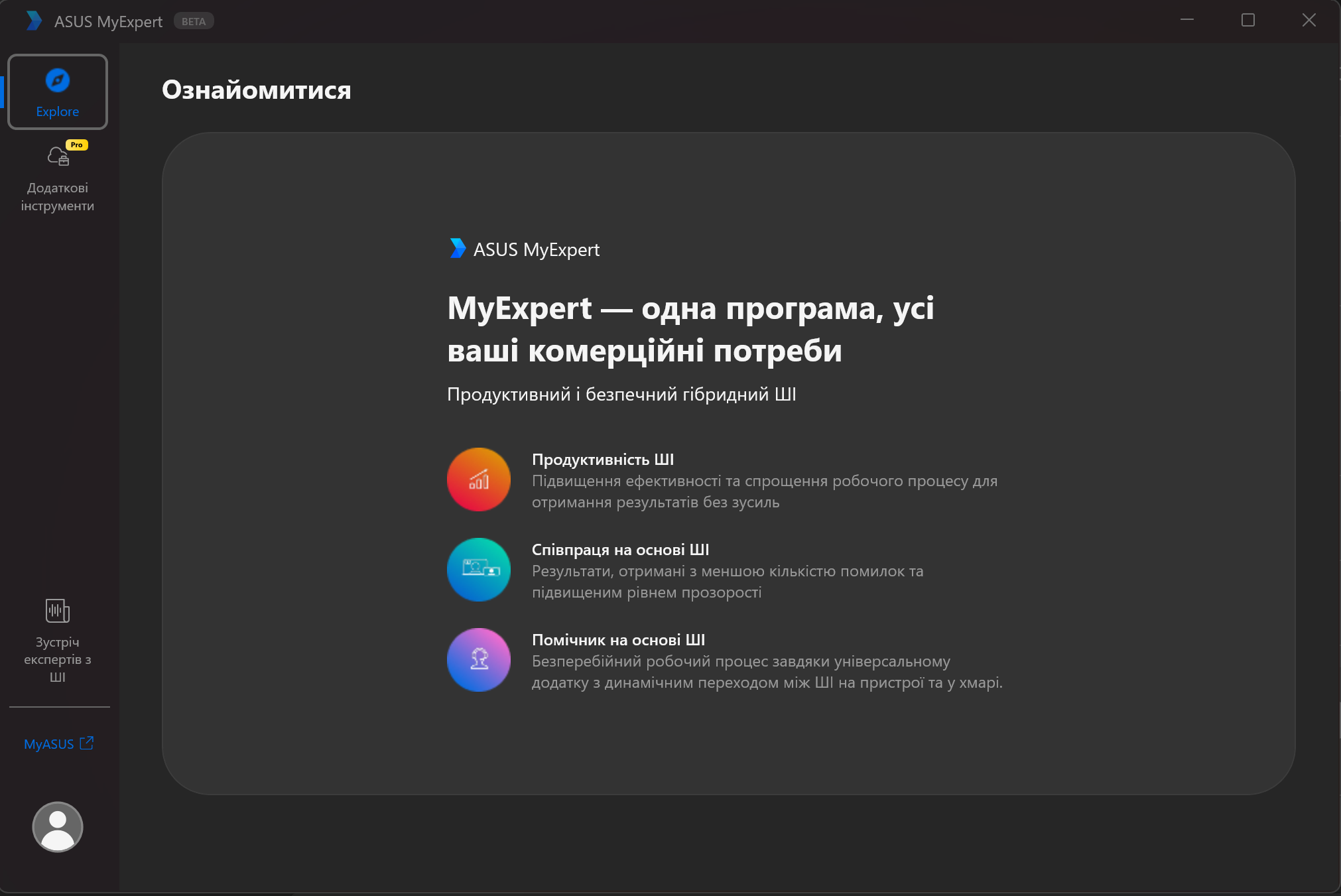This screenshot has height=896, width=1341.
Task: Click the BETA badge in title bar
Action: 194,21
